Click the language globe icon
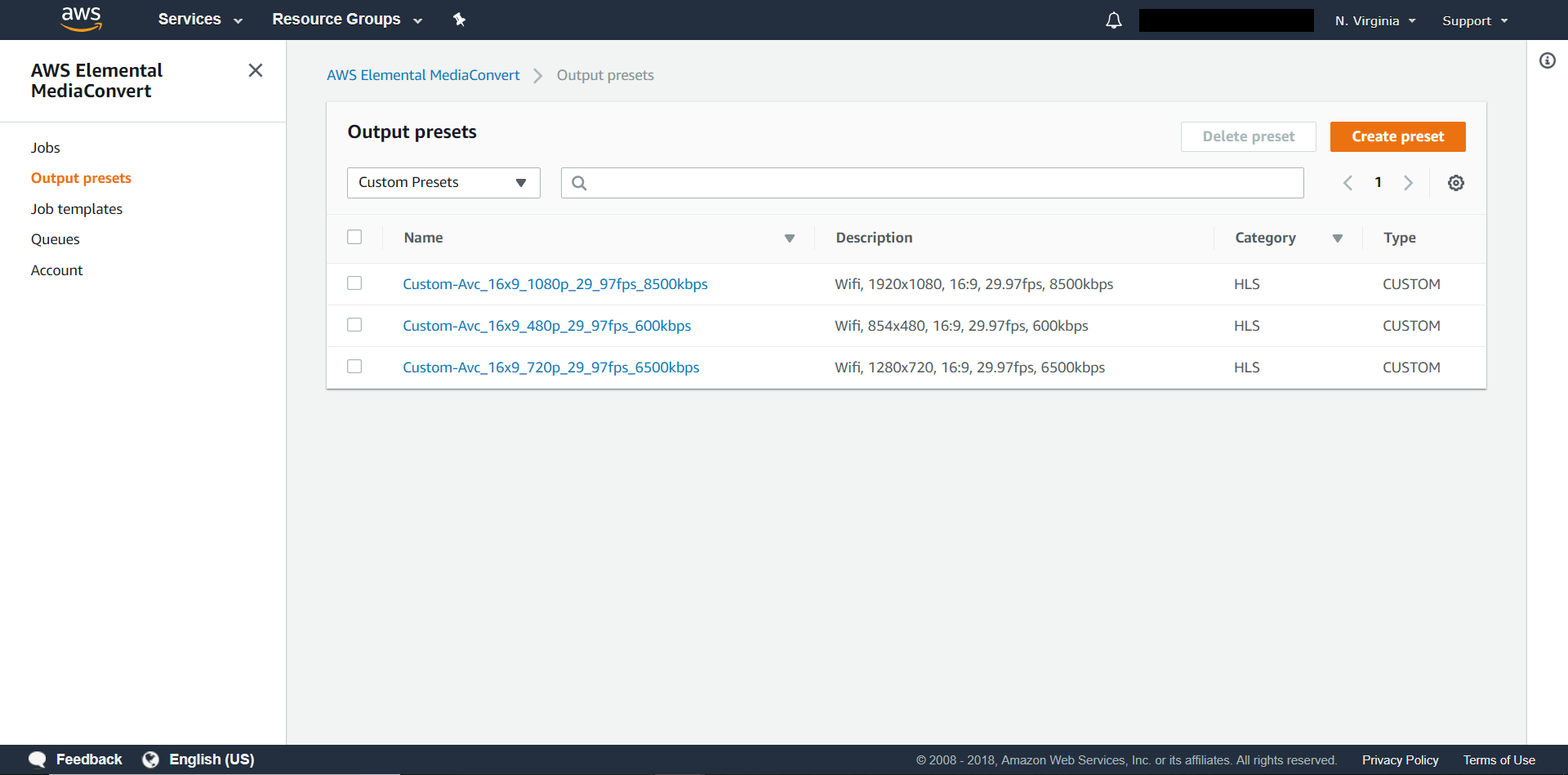The height and width of the screenshot is (775, 1568). click(151, 759)
